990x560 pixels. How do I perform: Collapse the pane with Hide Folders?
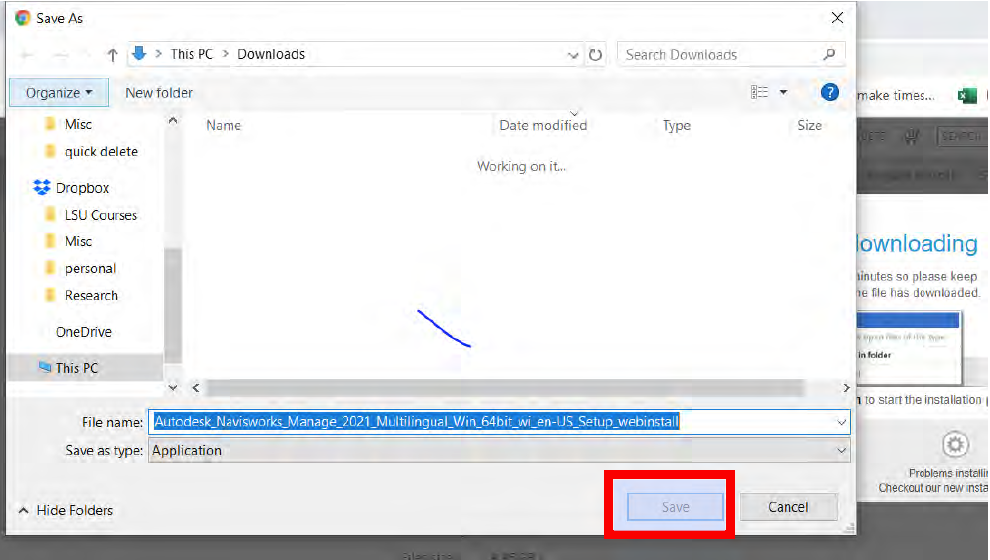click(65, 510)
